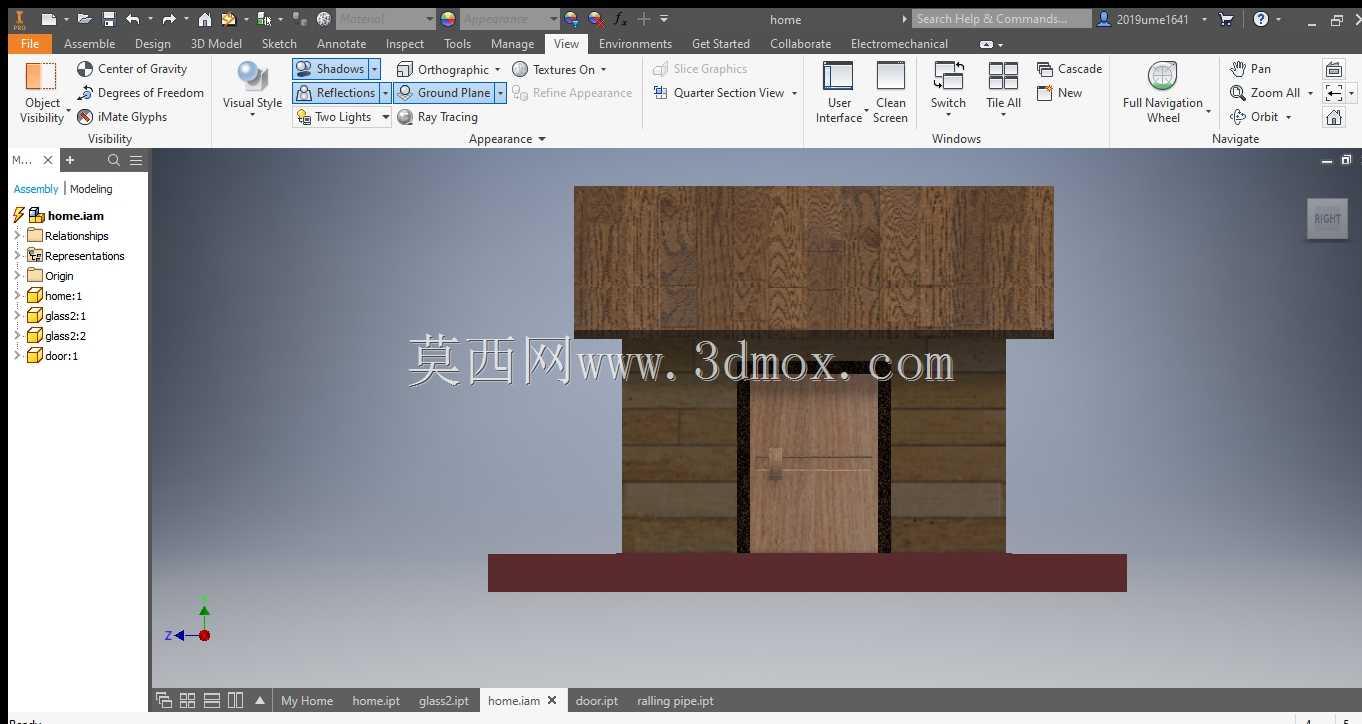The width and height of the screenshot is (1362, 724).
Task: Click the Home View icon in the Navigate panel
Action: click(1333, 117)
